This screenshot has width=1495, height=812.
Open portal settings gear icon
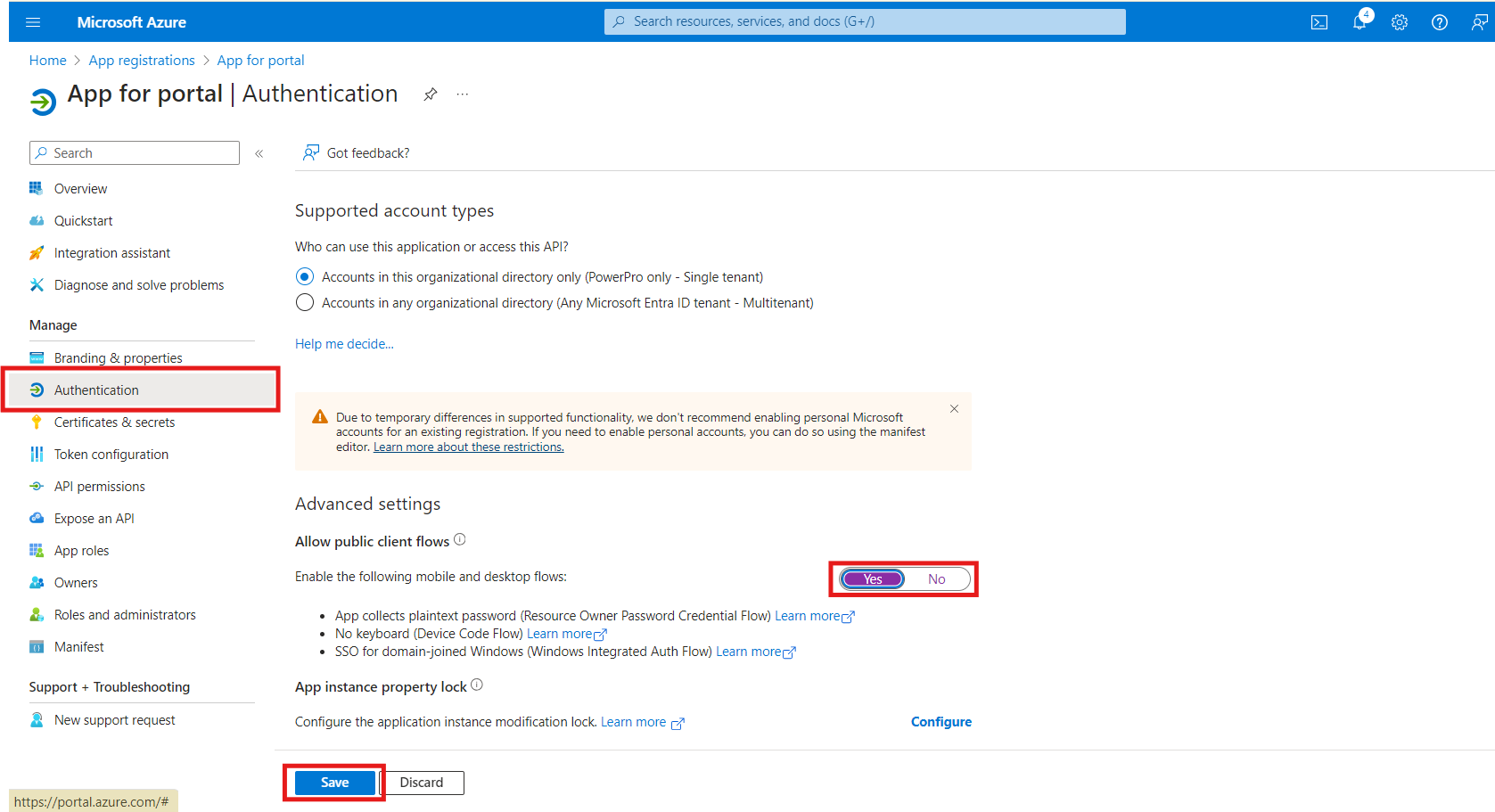click(x=1400, y=22)
